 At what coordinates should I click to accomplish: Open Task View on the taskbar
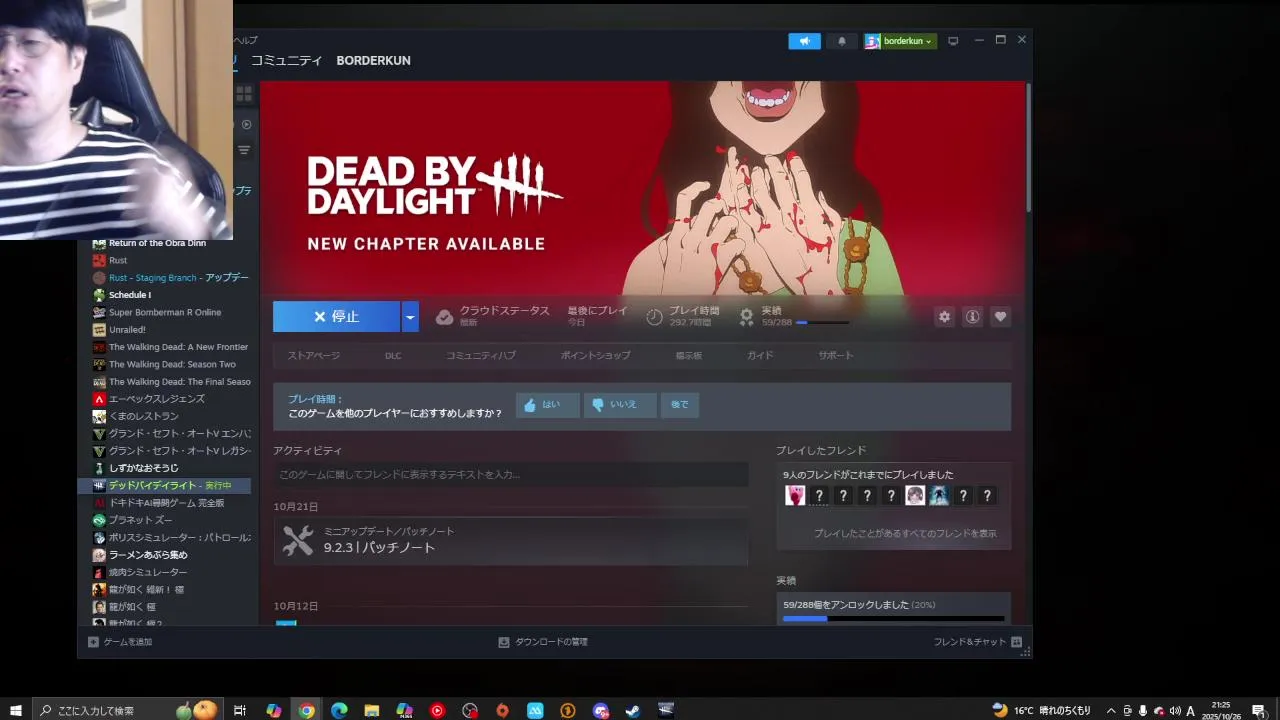click(240, 710)
